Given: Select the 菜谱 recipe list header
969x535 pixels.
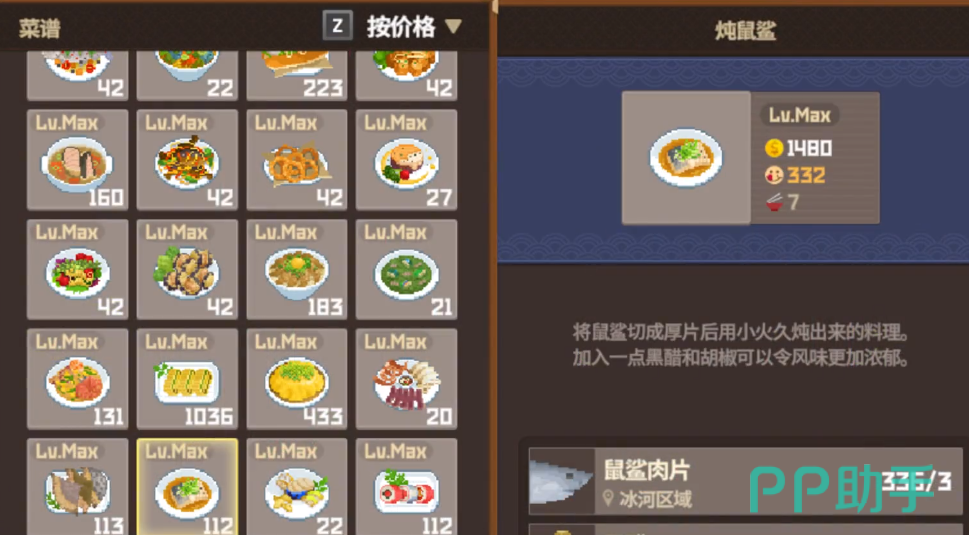Looking at the screenshot, I should coord(40,28).
